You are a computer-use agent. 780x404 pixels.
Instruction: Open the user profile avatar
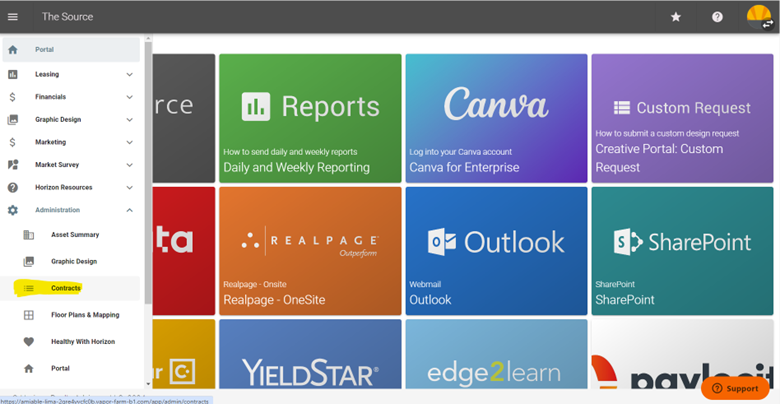pos(760,17)
